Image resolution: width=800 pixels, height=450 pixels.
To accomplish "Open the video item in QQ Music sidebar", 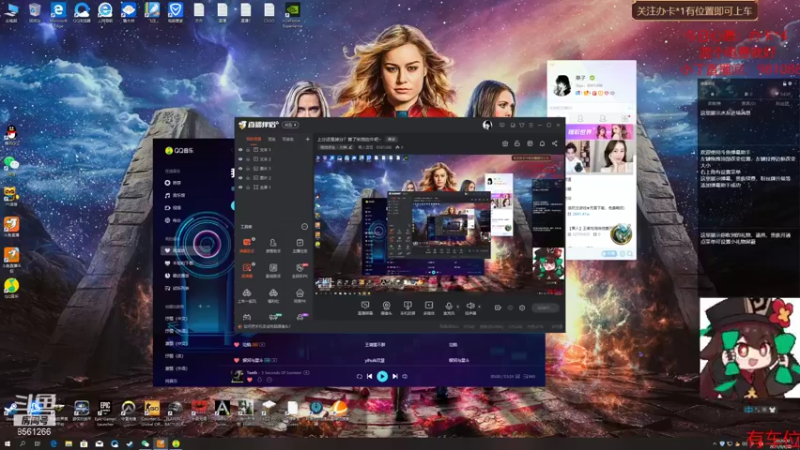I will (173, 208).
